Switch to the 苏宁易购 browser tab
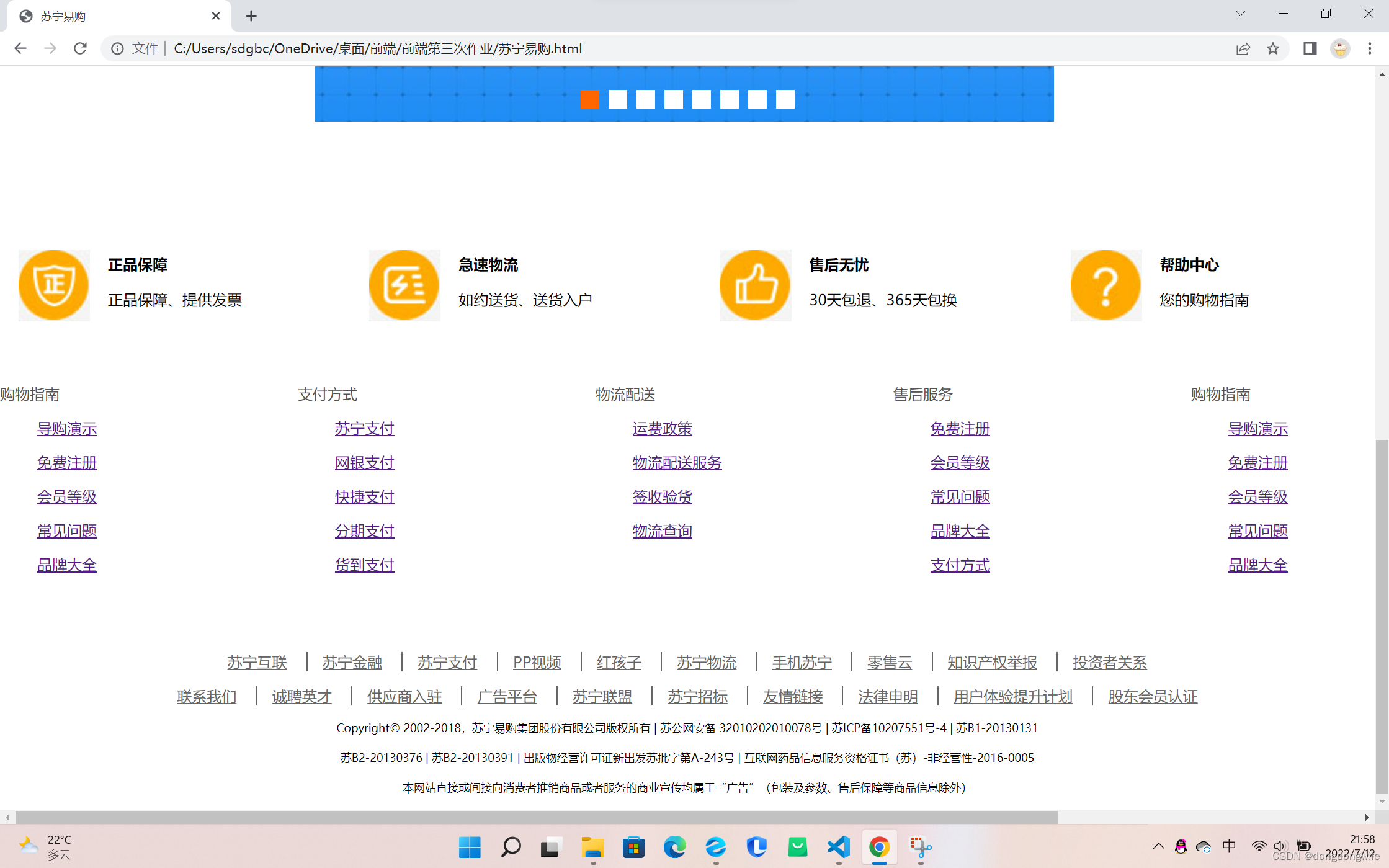 click(x=118, y=16)
